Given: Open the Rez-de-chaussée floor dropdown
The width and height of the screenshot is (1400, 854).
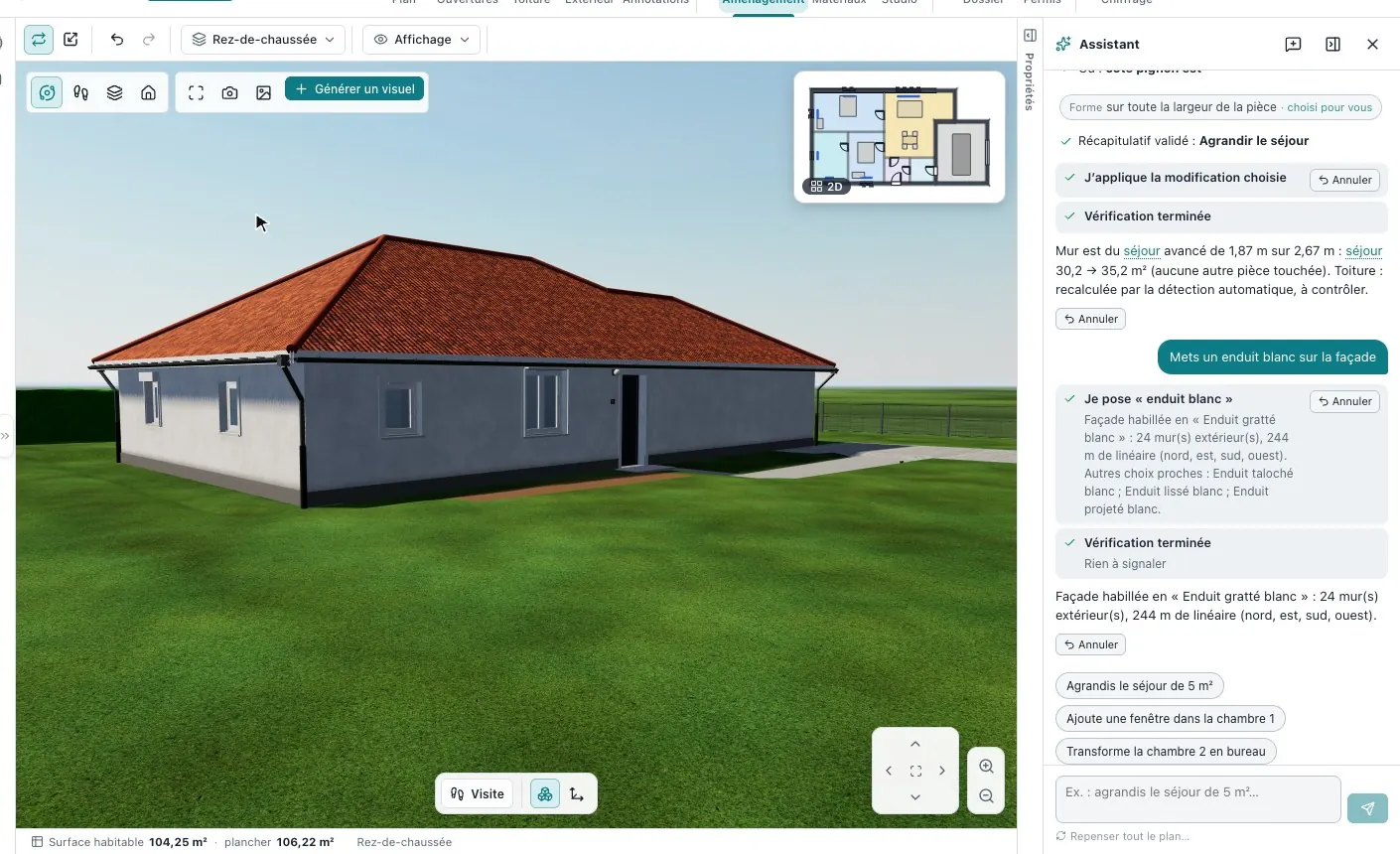Looking at the screenshot, I should pos(264,40).
